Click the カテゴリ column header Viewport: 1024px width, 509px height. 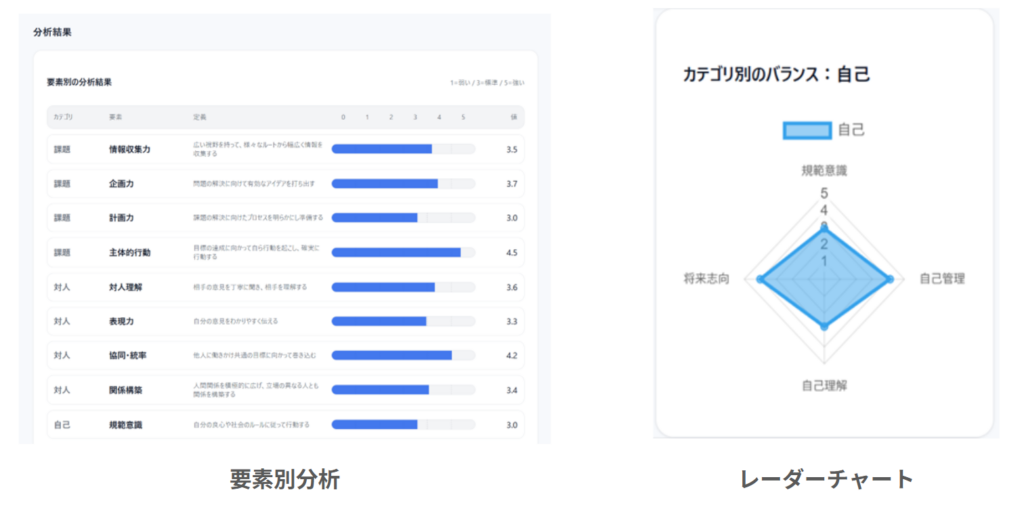coord(62,117)
